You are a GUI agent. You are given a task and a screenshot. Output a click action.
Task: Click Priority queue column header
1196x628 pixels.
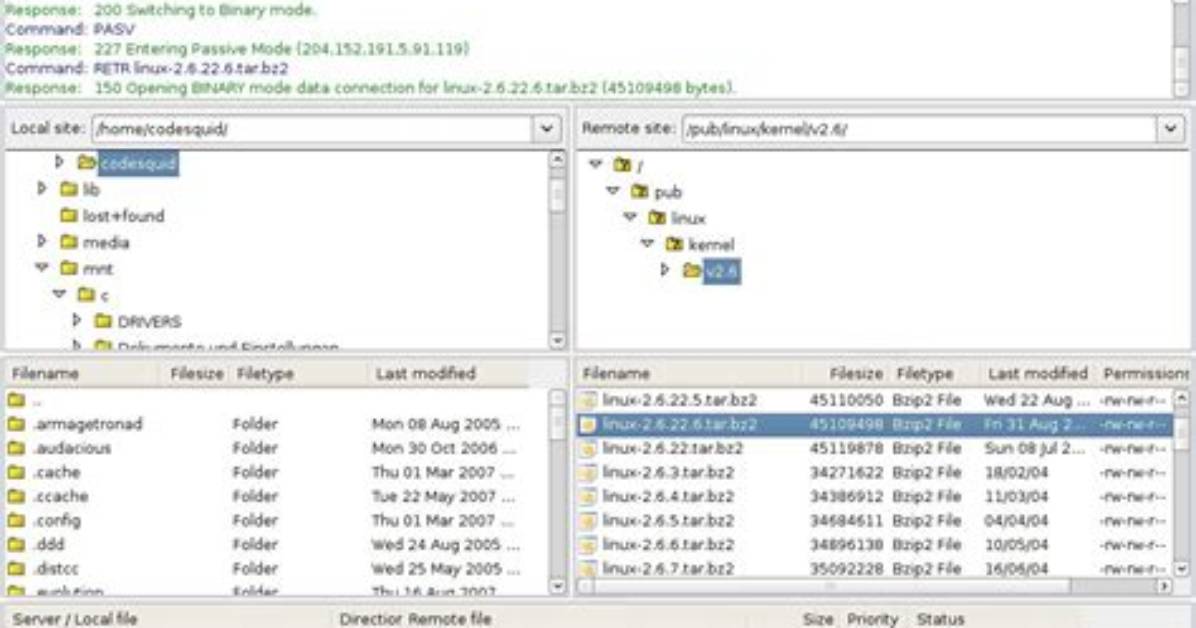click(x=873, y=619)
